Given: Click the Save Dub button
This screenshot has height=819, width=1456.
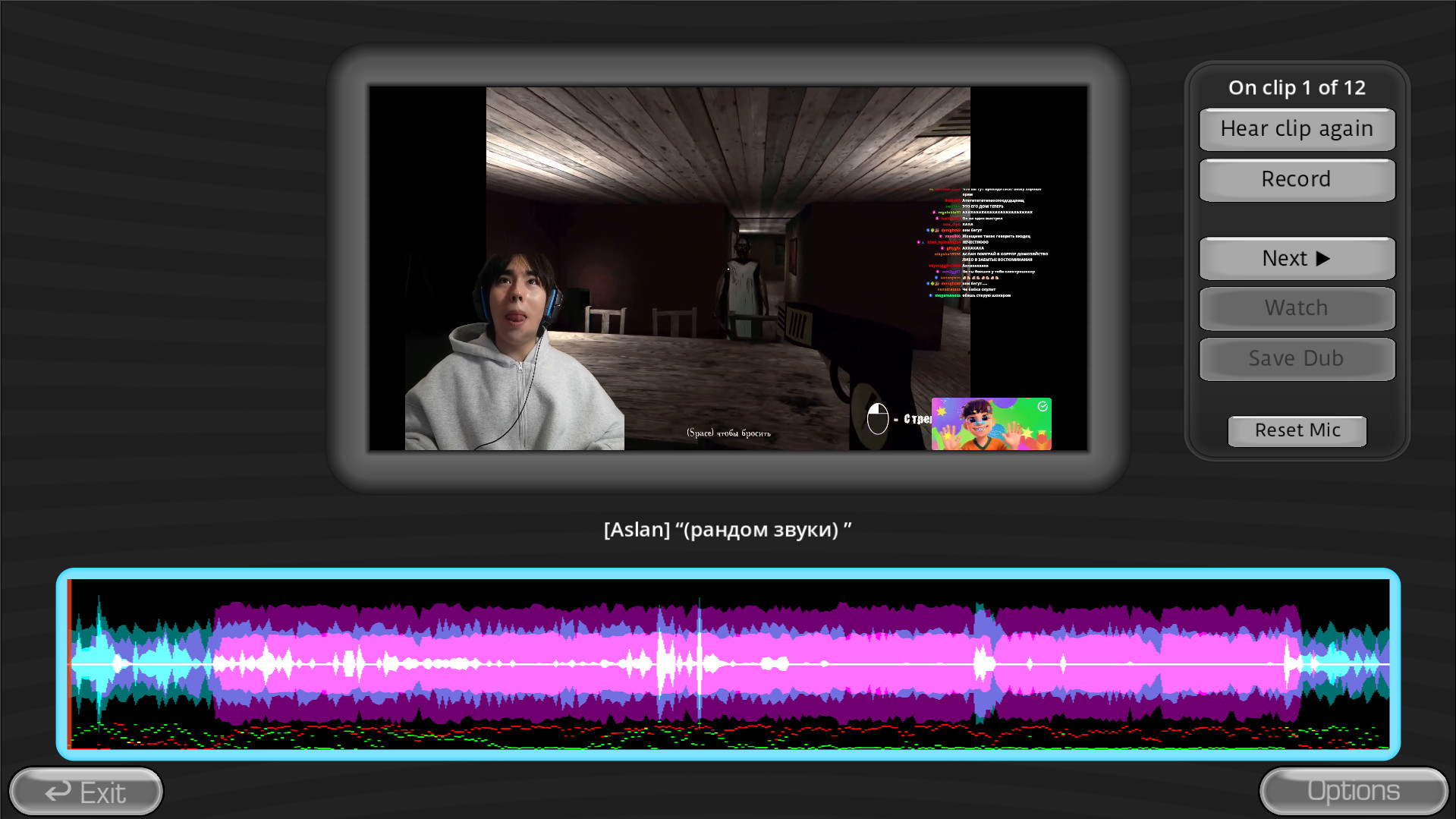Looking at the screenshot, I should (1297, 358).
